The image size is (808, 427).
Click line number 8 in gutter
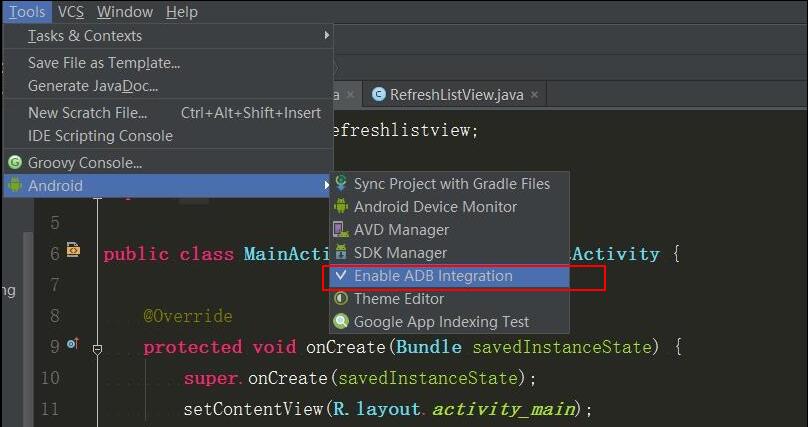[x=55, y=316]
